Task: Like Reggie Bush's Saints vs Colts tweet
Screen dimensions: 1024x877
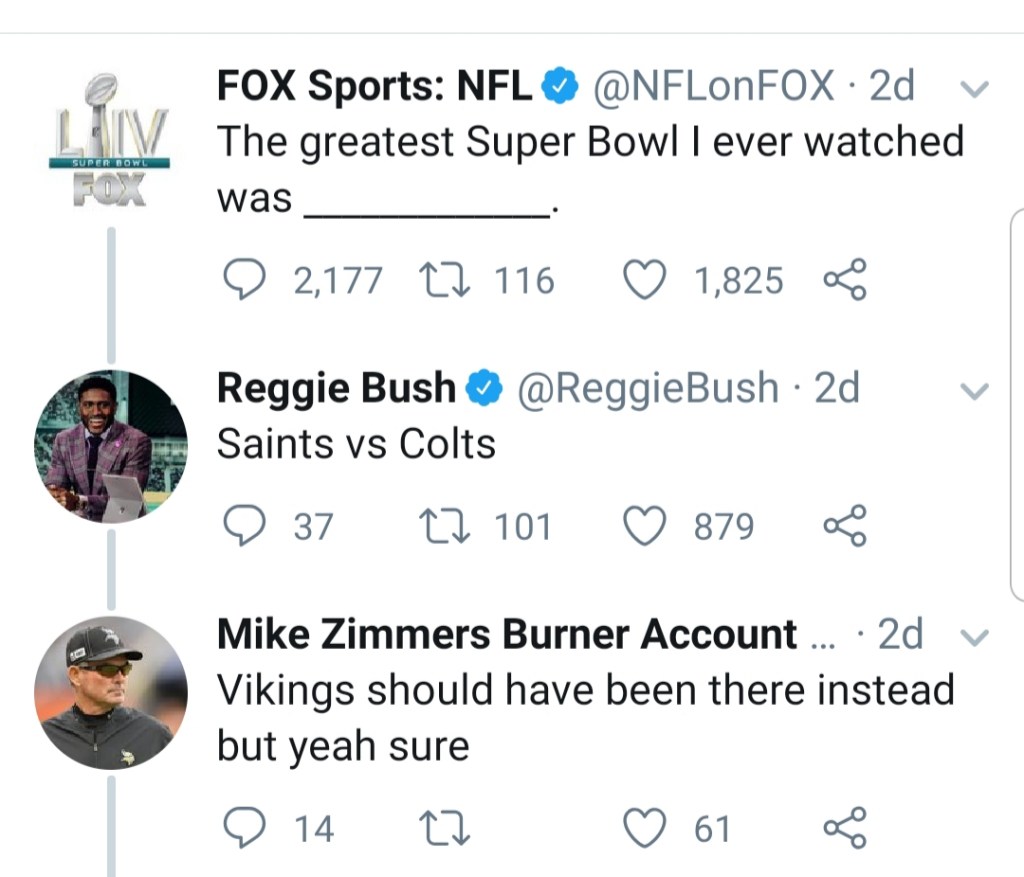Action: tap(645, 527)
